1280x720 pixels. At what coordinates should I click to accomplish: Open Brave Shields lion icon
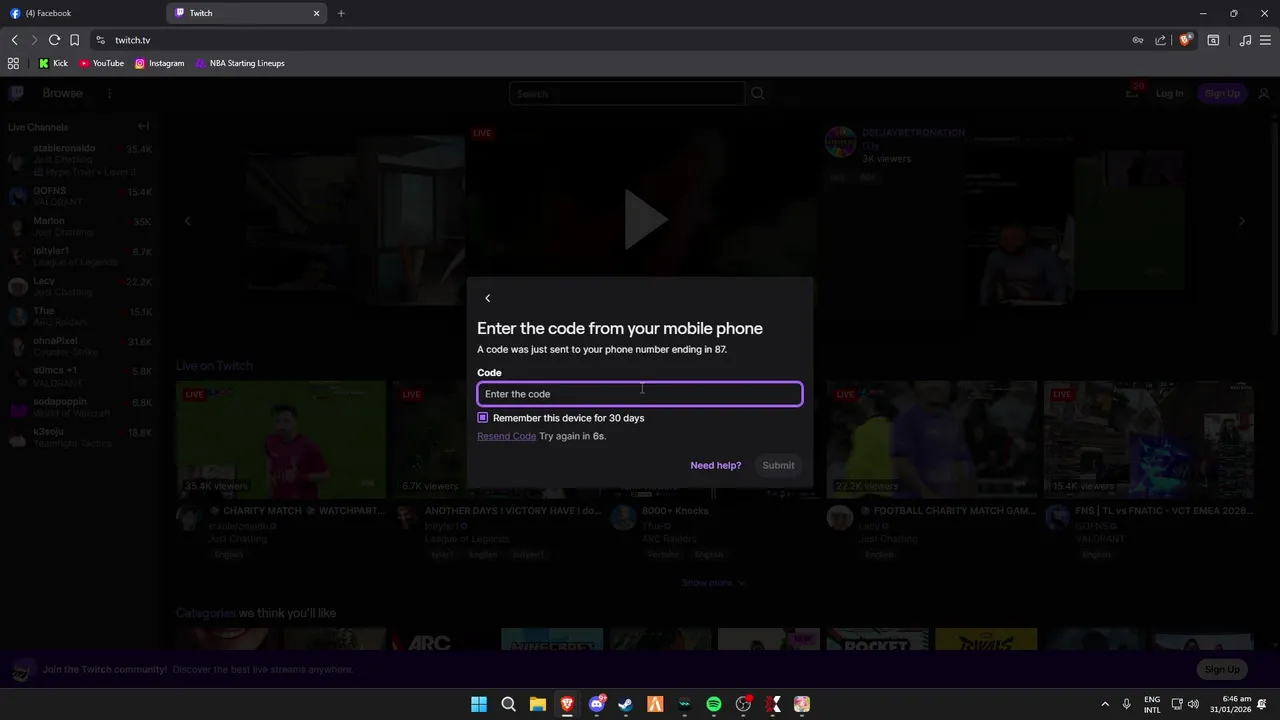(x=1186, y=40)
